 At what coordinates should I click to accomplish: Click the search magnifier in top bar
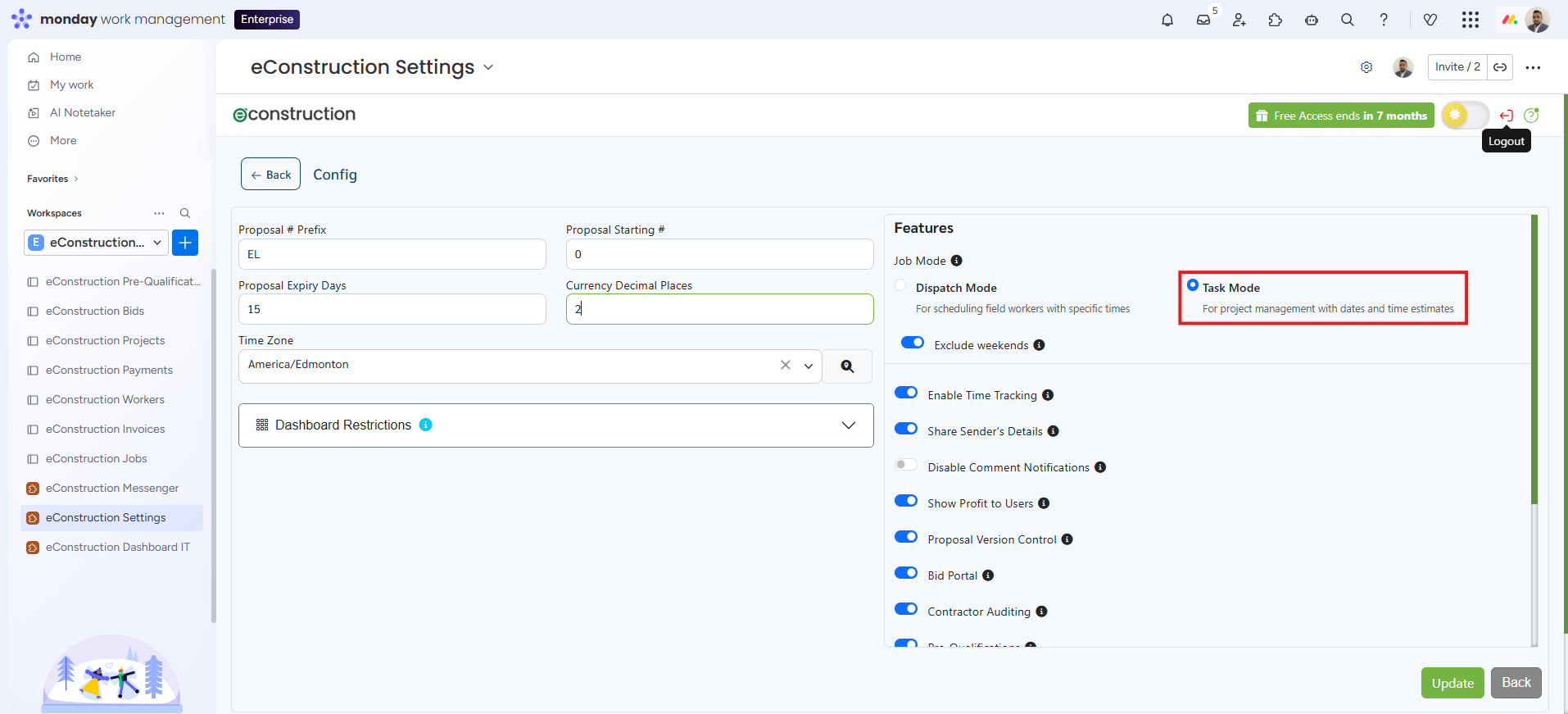click(1348, 20)
